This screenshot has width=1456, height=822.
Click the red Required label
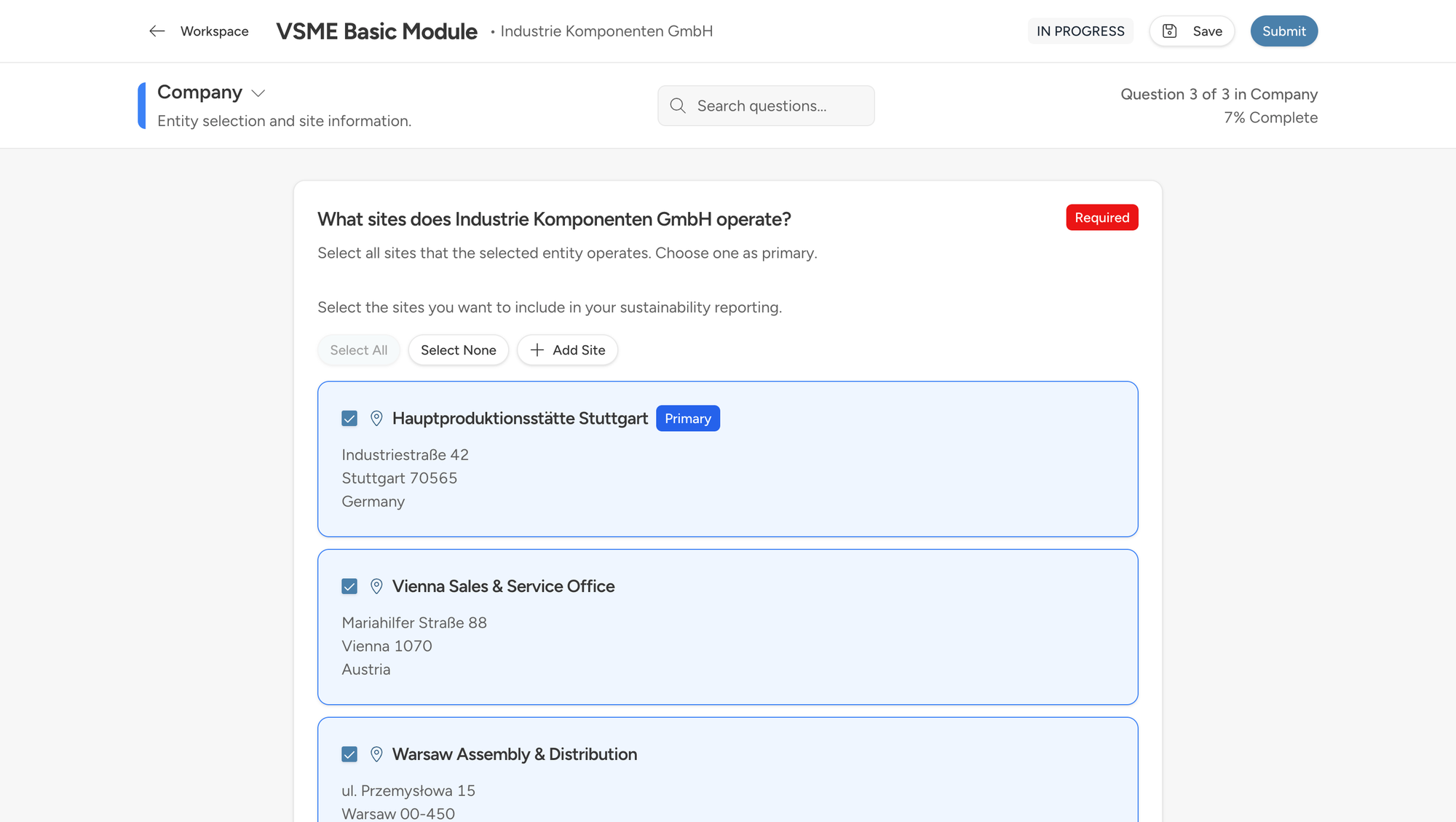[1101, 218]
